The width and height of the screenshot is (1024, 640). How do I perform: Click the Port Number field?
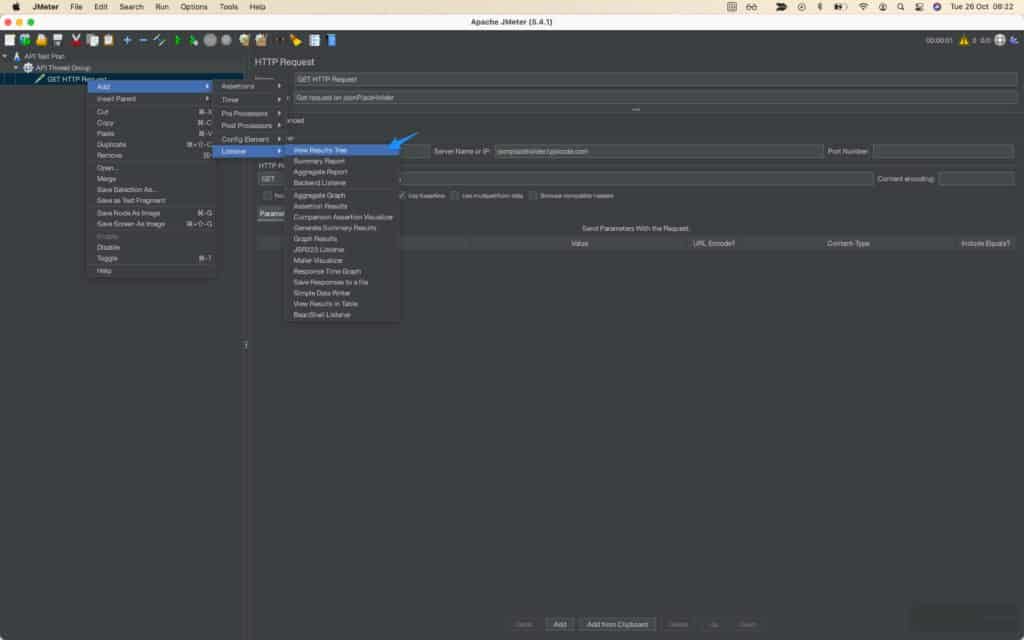click(943, 152)
